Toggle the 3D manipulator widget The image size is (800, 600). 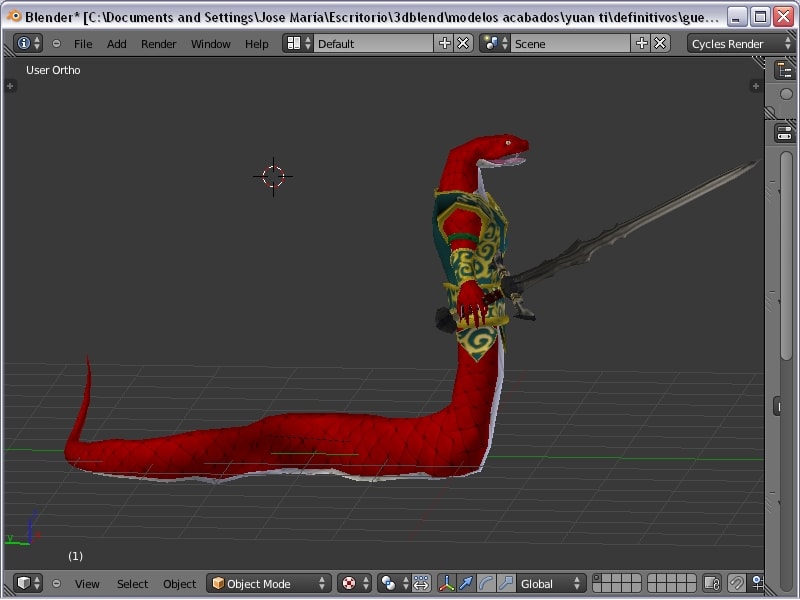(x=446, y=583)
